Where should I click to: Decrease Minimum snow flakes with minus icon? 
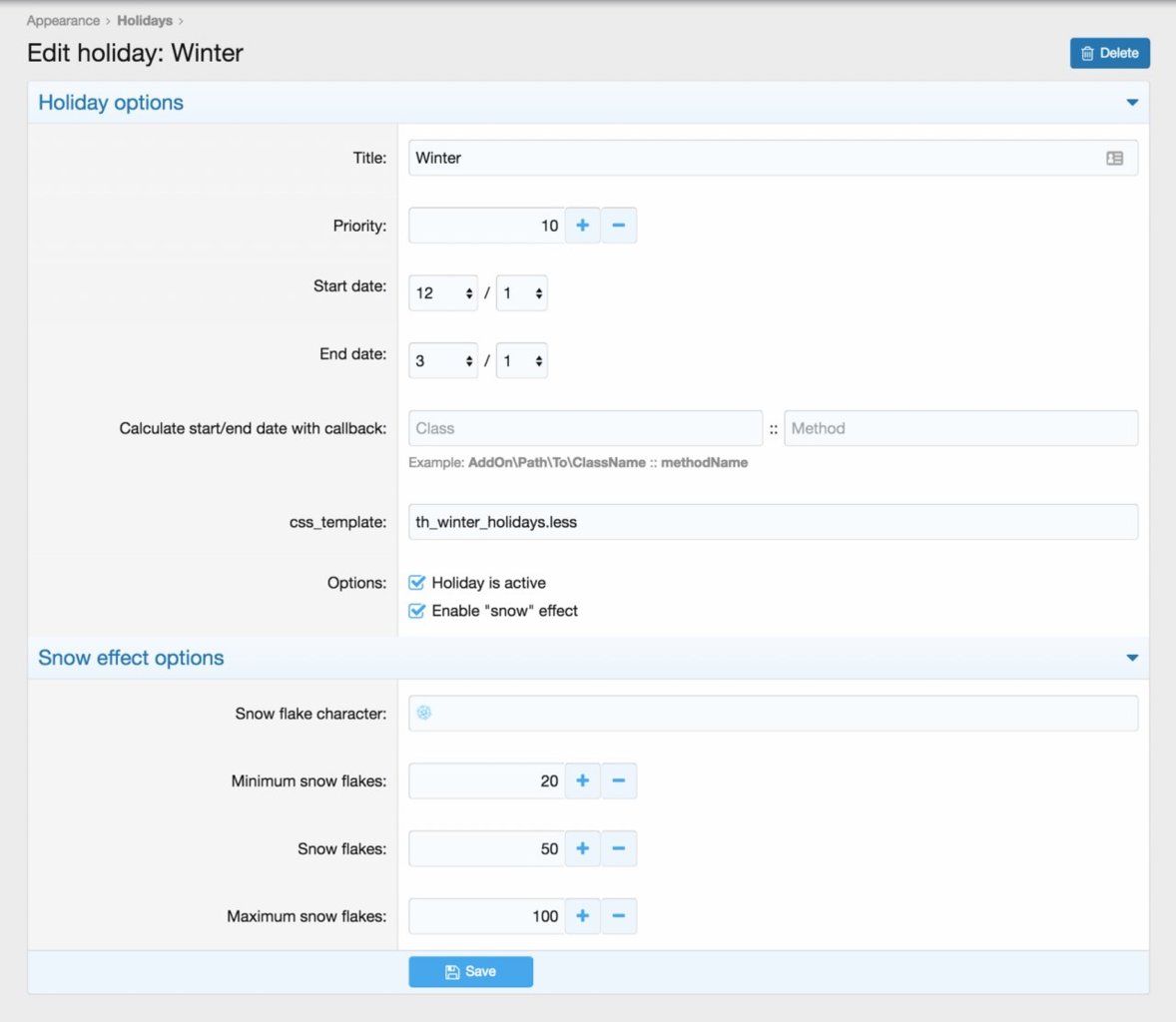tap(618, 780)
